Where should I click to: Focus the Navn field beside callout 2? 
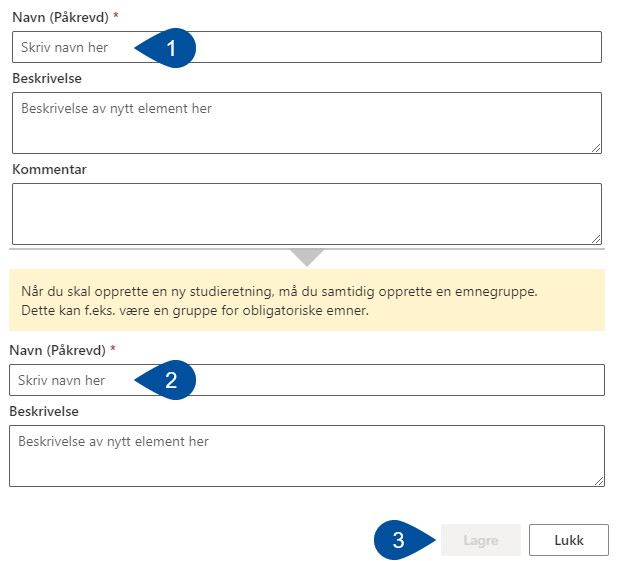click(307, 380)
